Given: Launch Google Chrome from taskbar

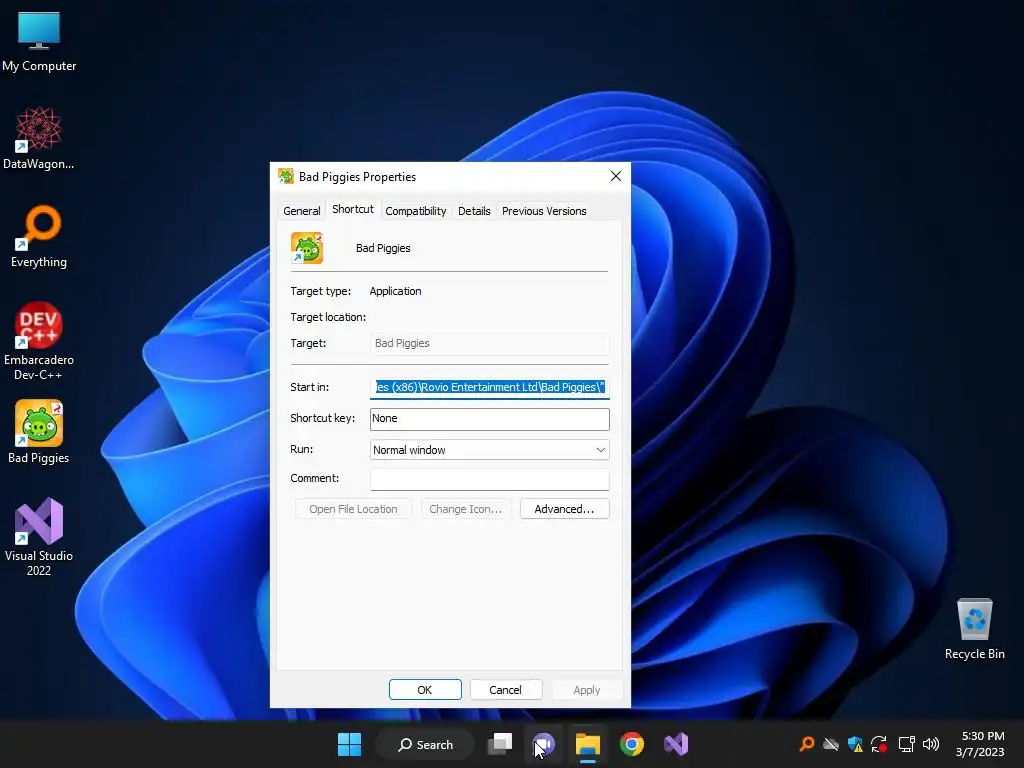Looking at the screenshot, I should [x=632, y=744].
